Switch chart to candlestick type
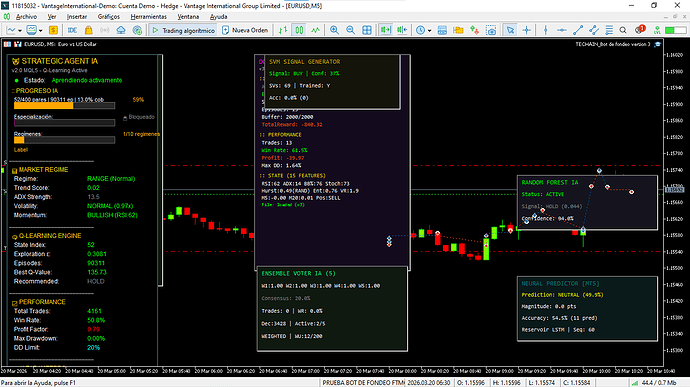 [299, 30]
